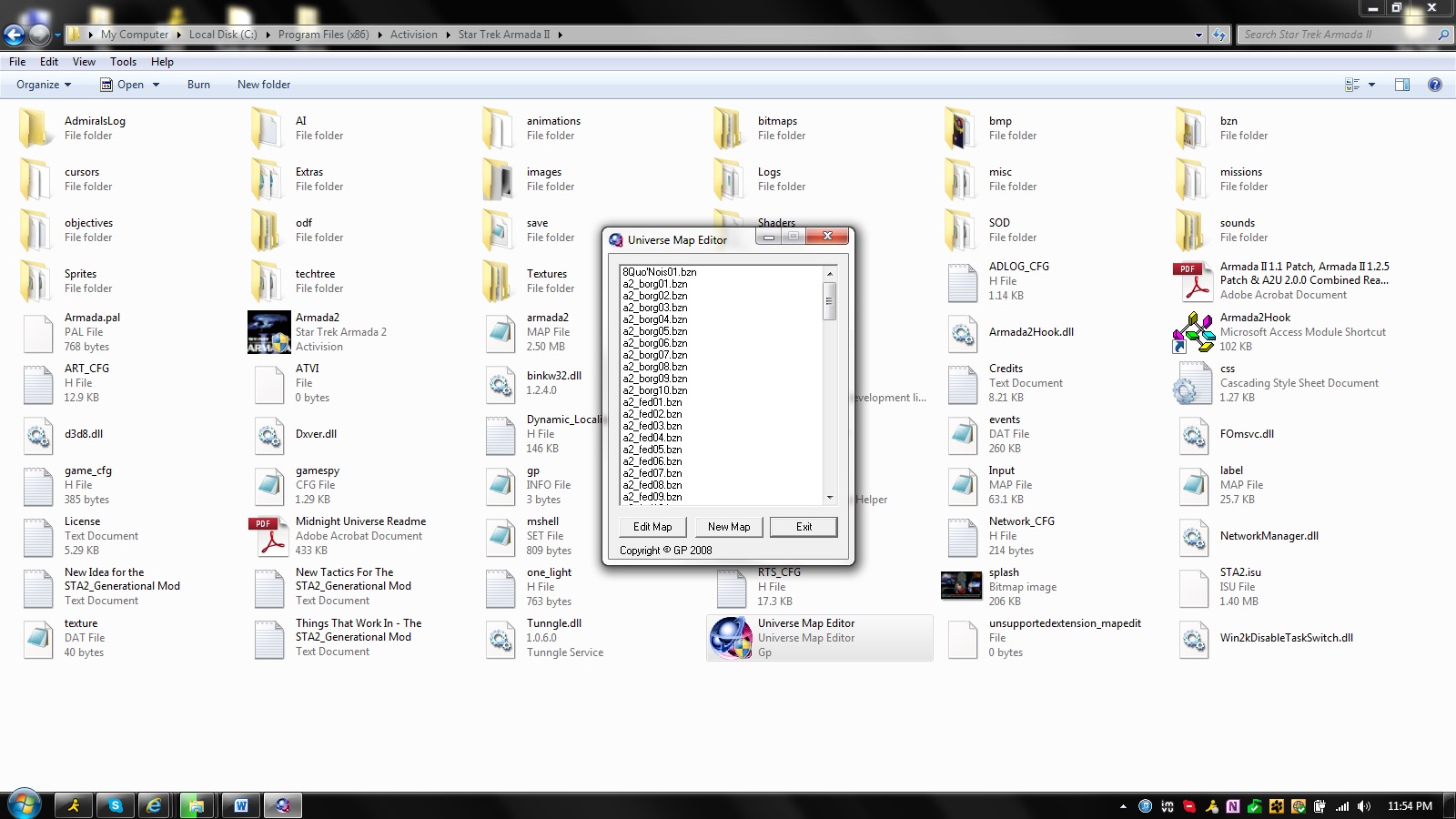
Task: Expand the Program Files (x86) breadcrumb arrow
Action: coord(379,35)
